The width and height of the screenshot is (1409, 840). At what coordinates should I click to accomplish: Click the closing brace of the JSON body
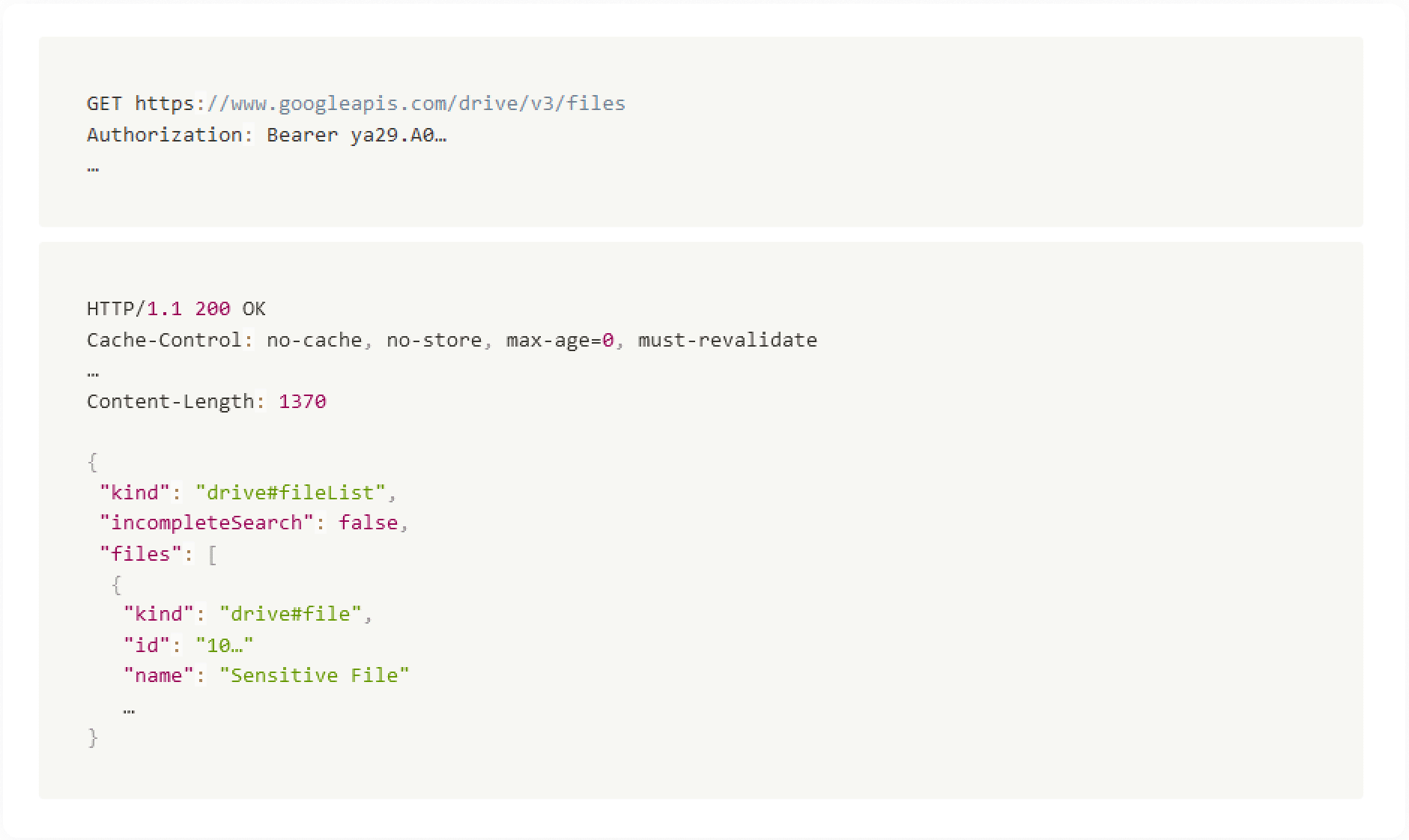click(93, 738)
